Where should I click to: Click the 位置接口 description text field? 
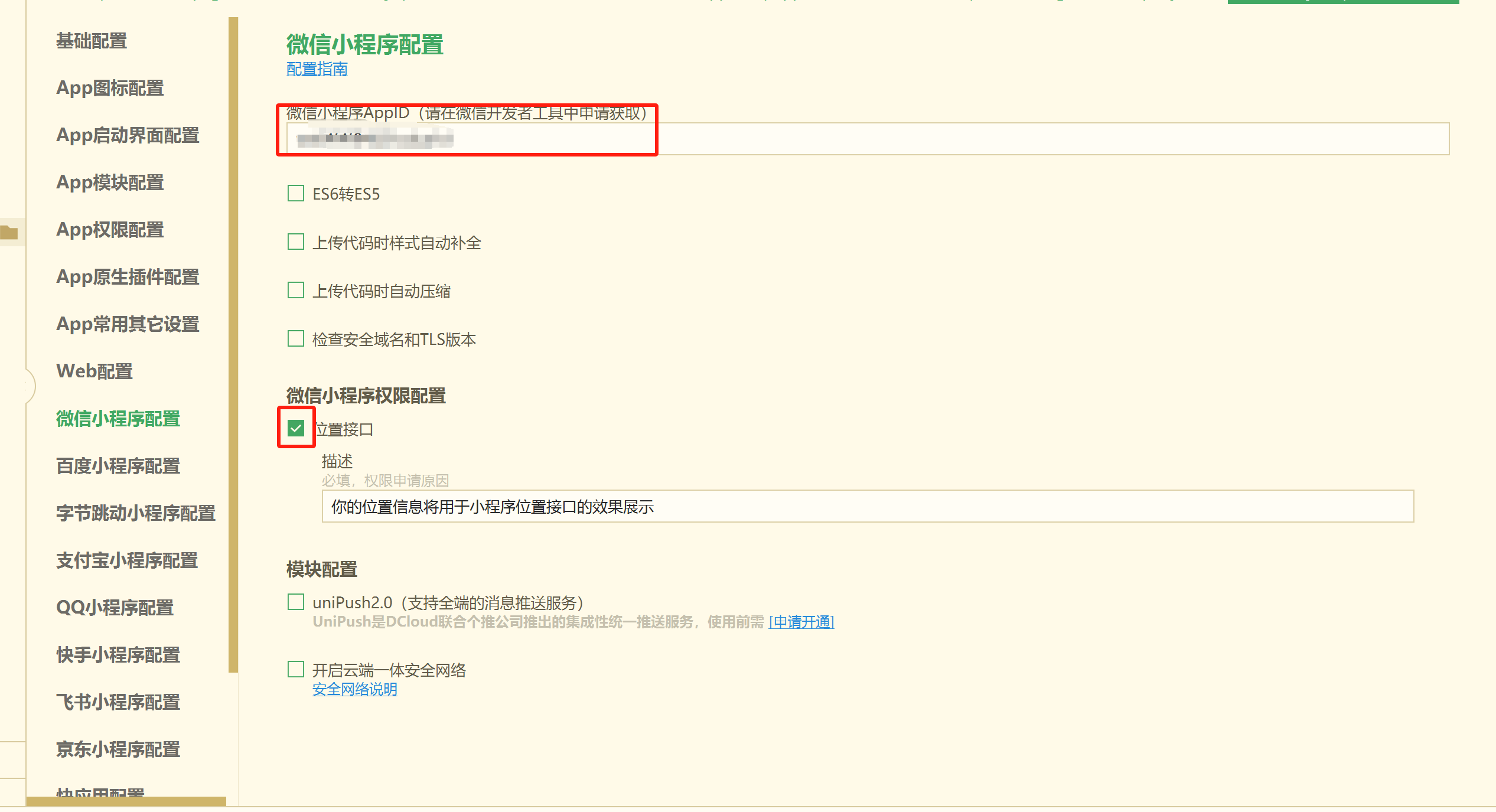(x=867, y=507)
